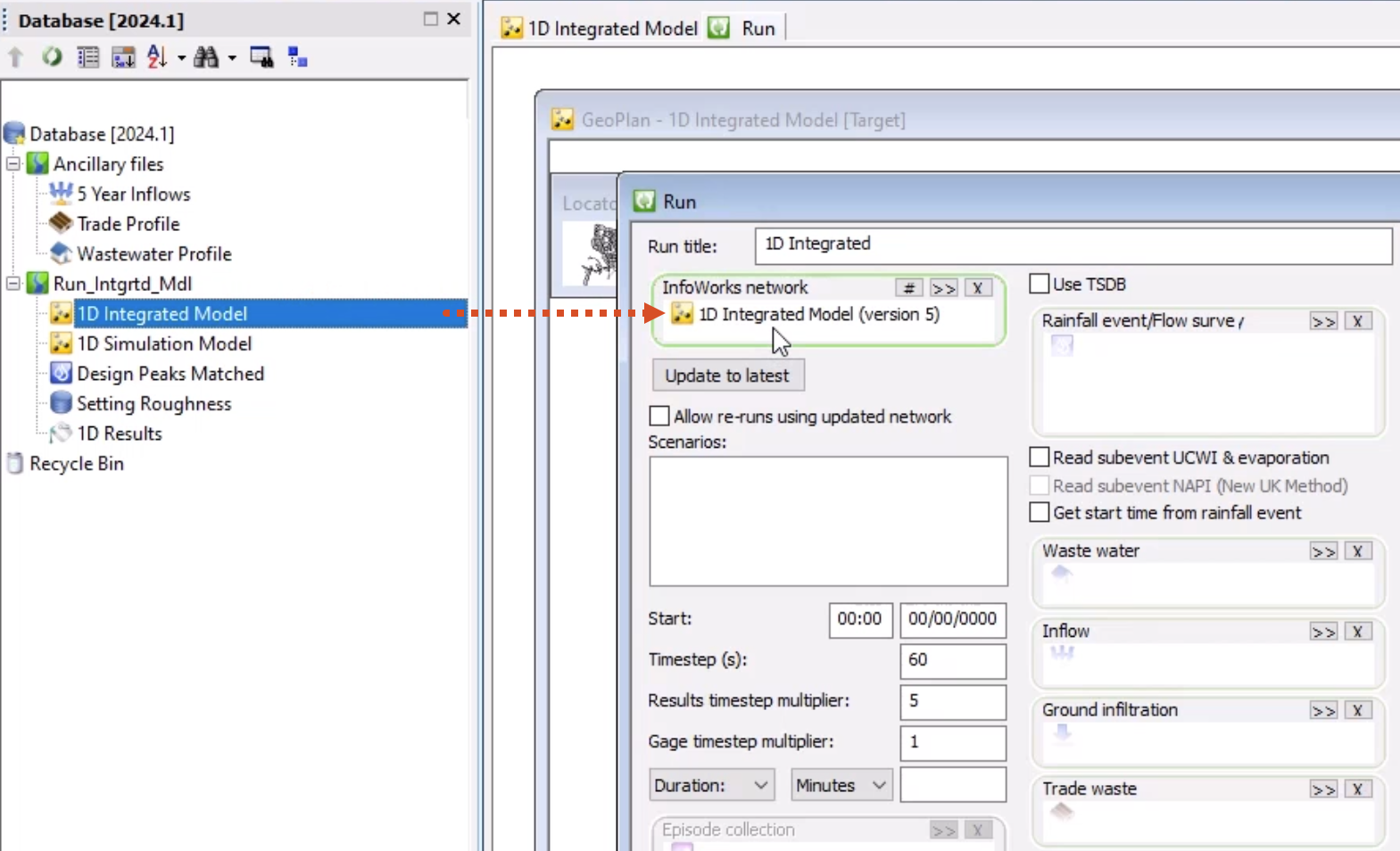The width and height of the screenshot is (1400, 851).
Task: Collapse the Run_Intgrtd_Mdl group
Action: [13, 283]
